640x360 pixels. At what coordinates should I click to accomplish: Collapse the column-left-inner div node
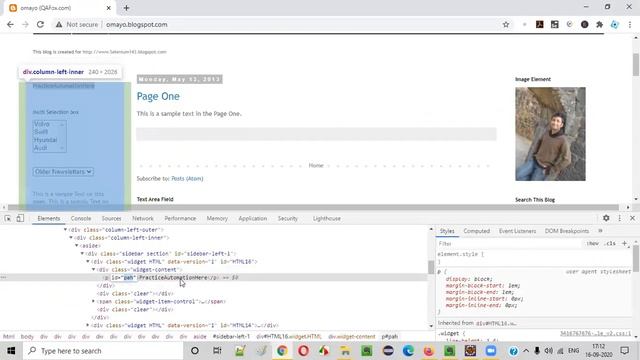coord(71,238)
